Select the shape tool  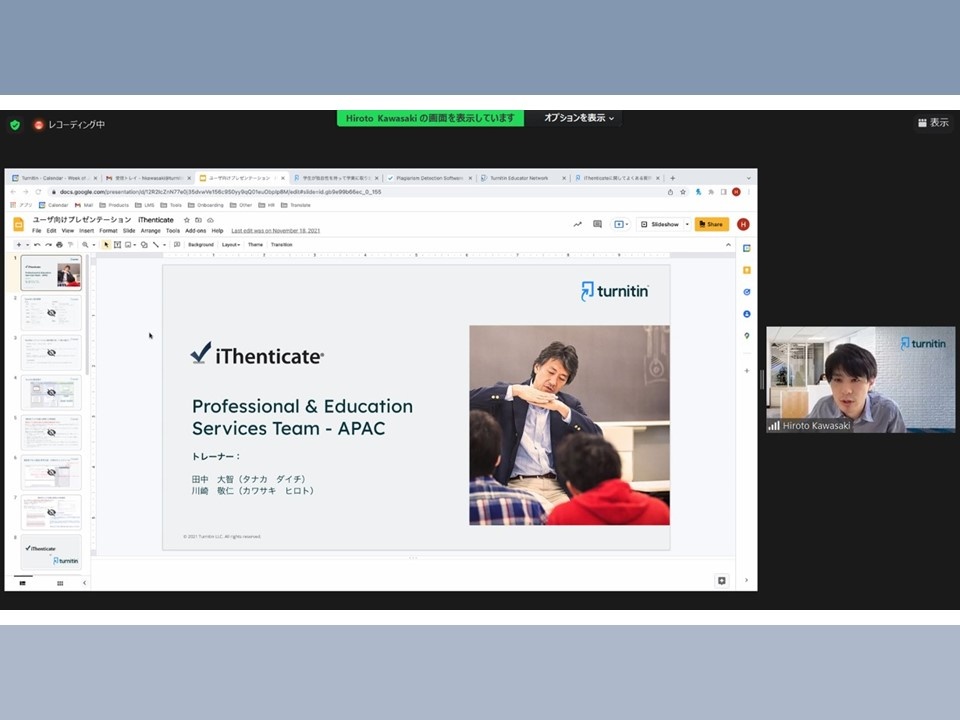[x=144, y=245]
